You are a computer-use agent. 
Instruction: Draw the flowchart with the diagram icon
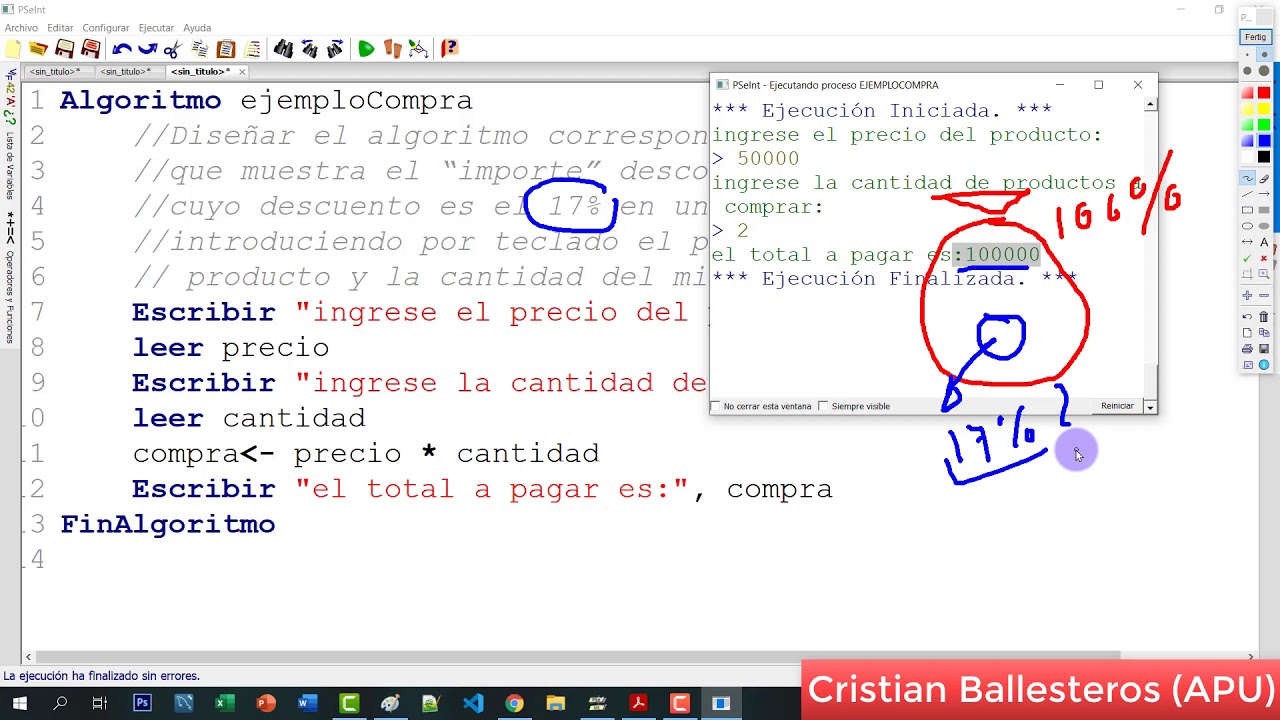[x=418, y=48]
